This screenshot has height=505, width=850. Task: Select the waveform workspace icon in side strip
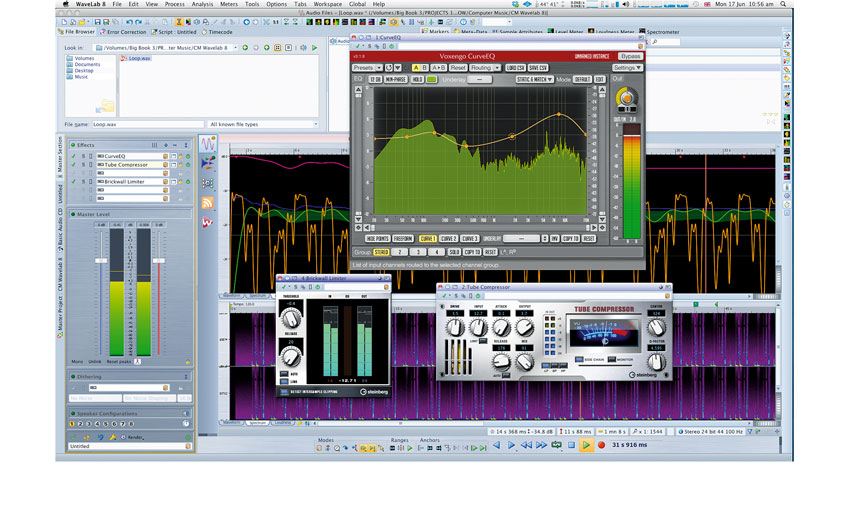[208, 144]
